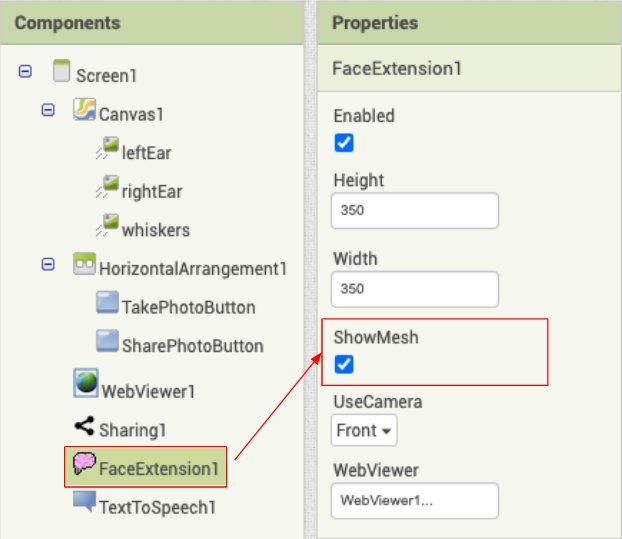Select the whiskers image sprite icon

[x=107, y=225]
